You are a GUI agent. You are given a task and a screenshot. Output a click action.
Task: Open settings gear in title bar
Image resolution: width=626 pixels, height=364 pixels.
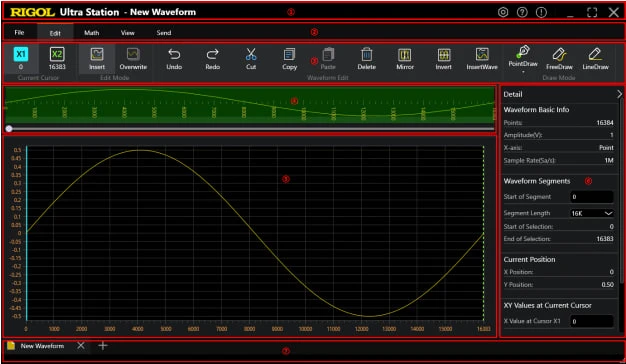click(503, 12)
